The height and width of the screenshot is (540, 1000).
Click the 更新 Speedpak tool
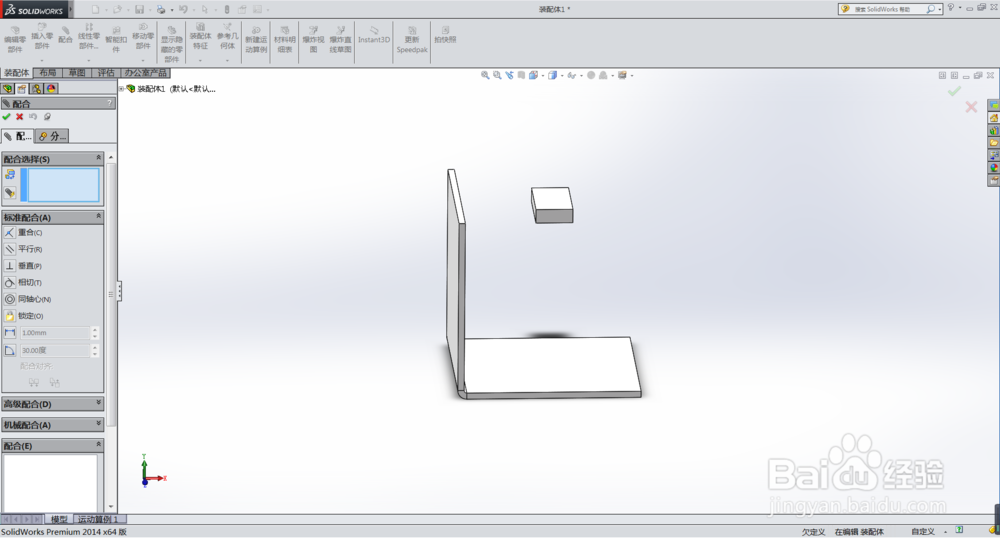tap(412, 40)
